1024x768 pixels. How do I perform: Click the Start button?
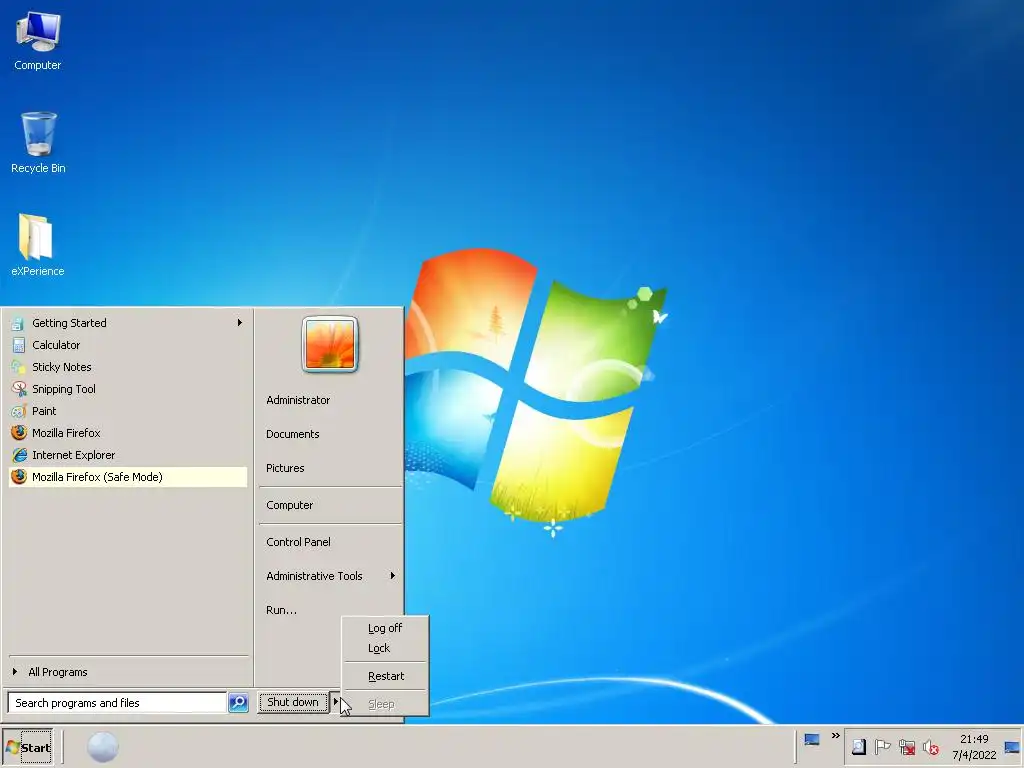tap(27, 748)
